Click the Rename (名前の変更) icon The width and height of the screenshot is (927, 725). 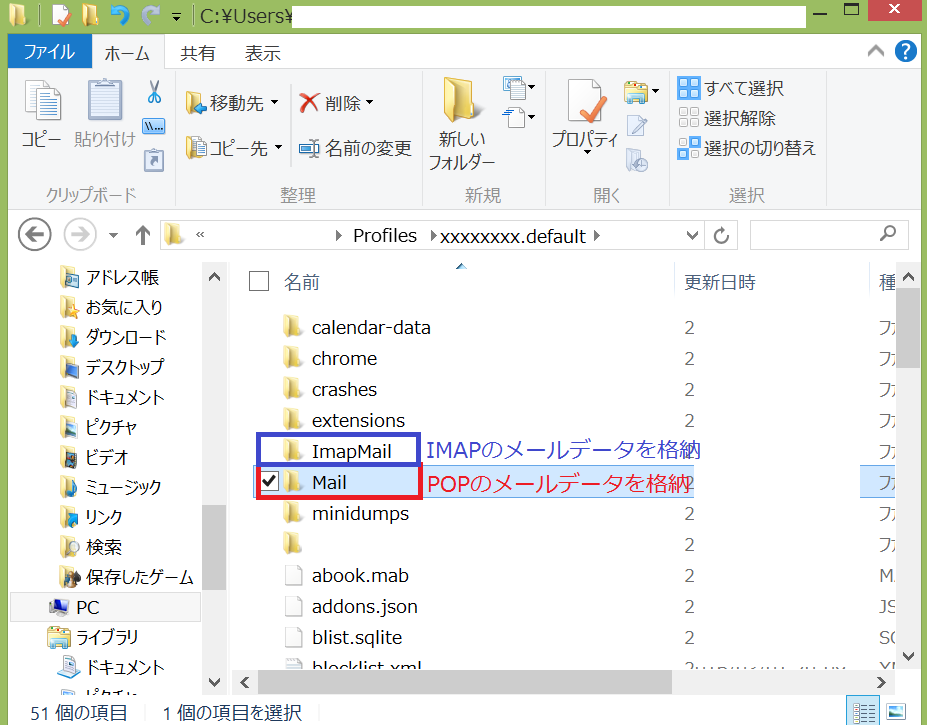[309, 148]
